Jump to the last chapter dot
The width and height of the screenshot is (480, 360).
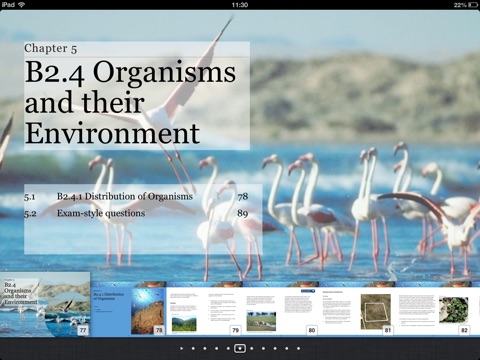coord(298,348)
